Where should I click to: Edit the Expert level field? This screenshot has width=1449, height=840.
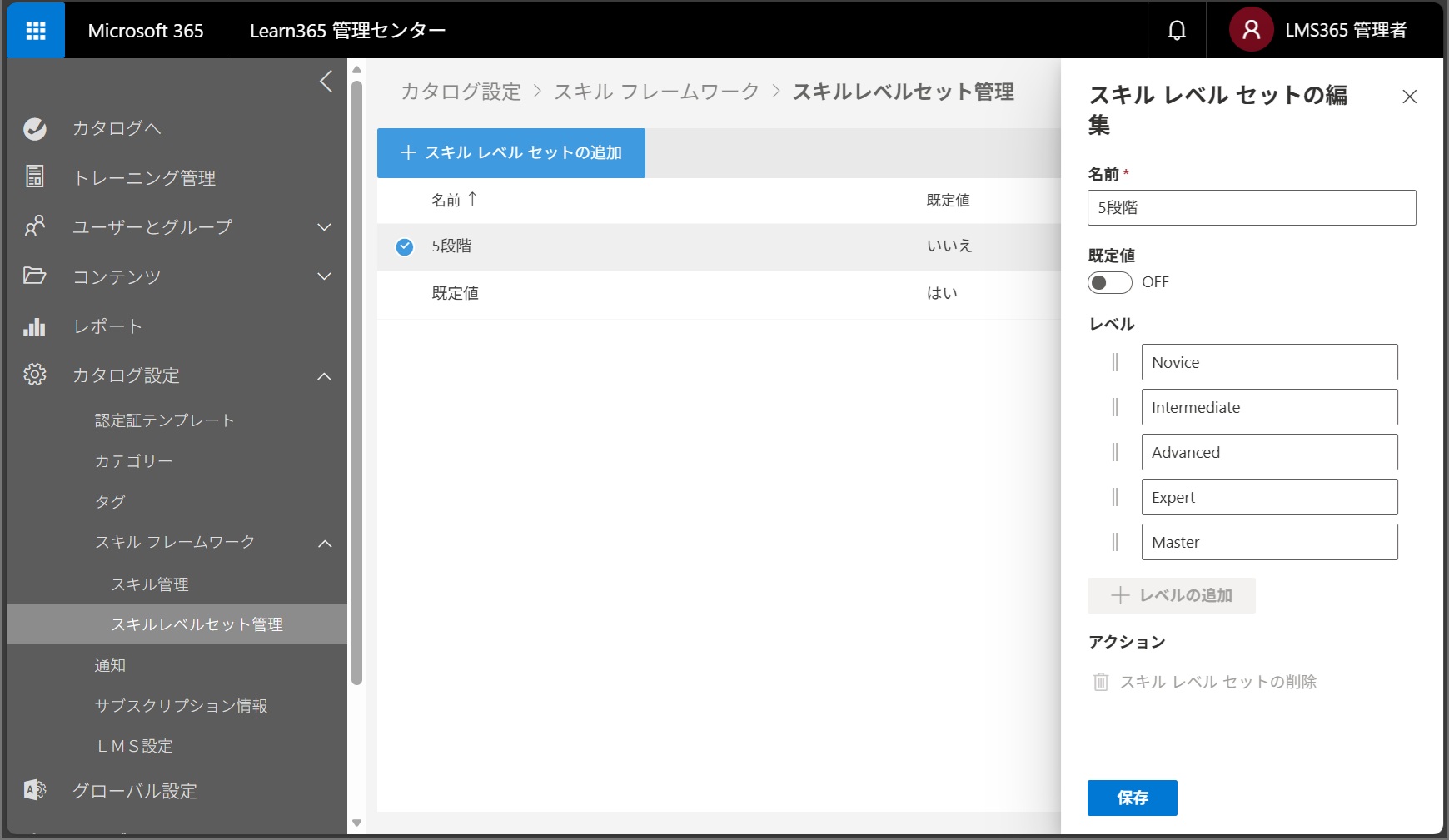coord(1270,497)
